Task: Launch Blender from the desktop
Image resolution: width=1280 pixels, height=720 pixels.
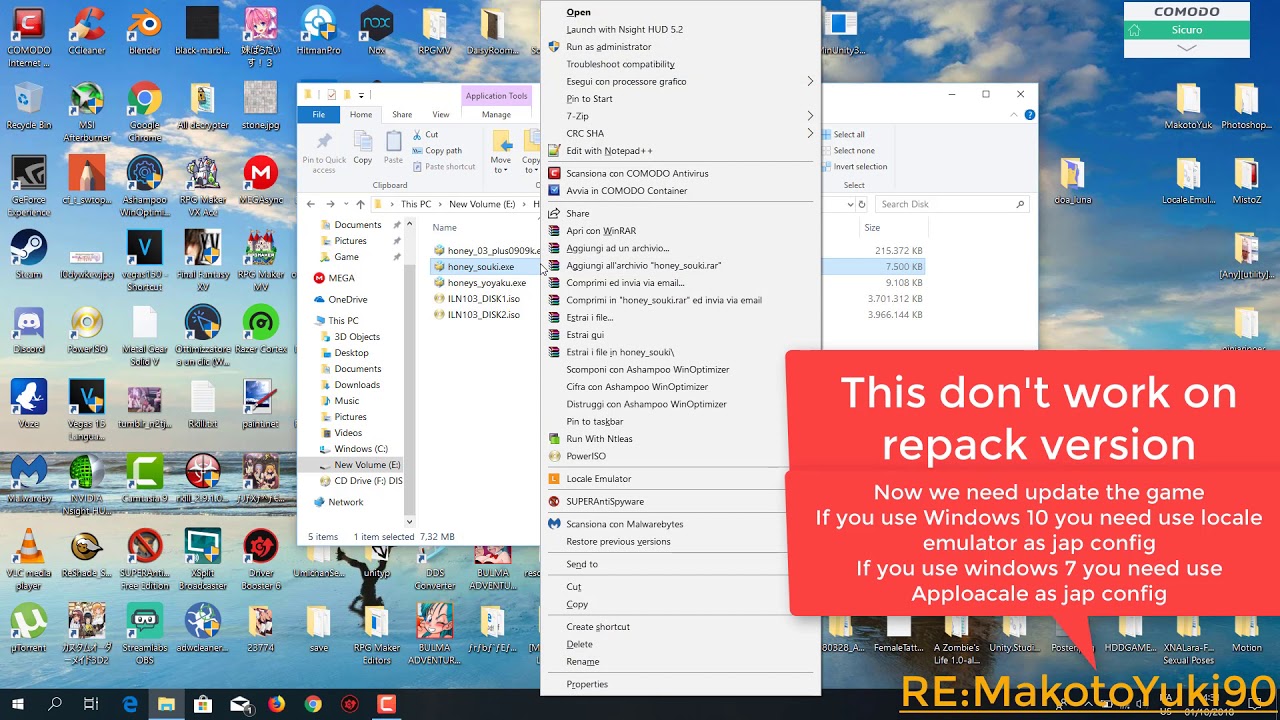Action: coord(144,29)
